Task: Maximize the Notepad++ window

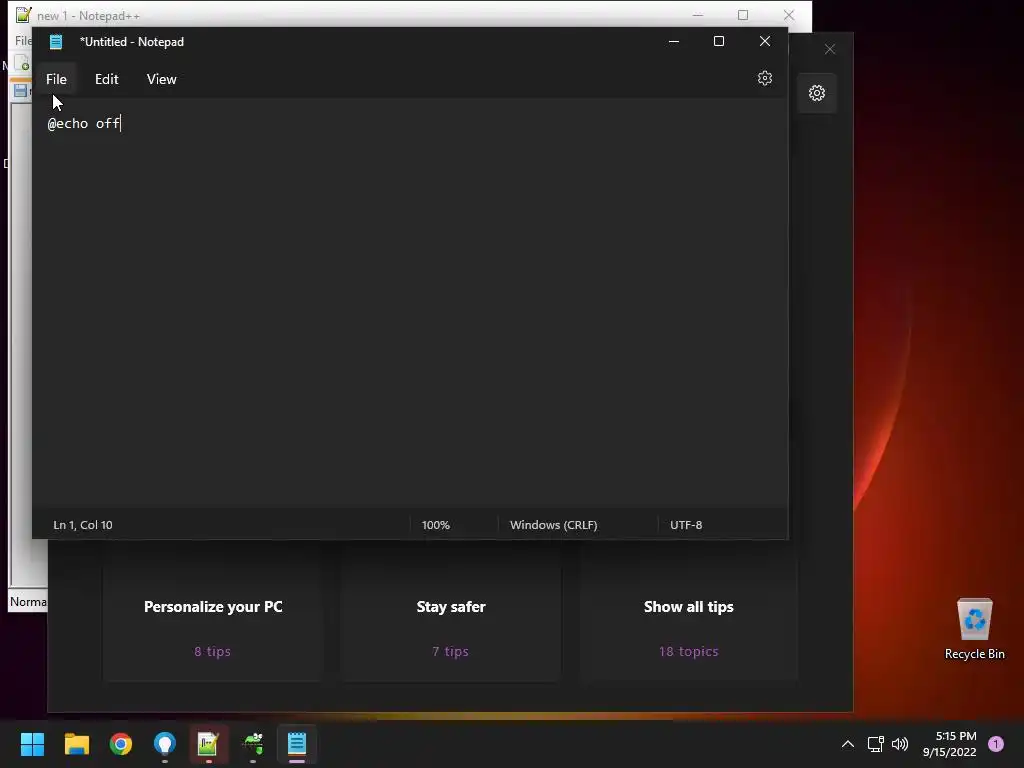Action: (x=743, y=15)
